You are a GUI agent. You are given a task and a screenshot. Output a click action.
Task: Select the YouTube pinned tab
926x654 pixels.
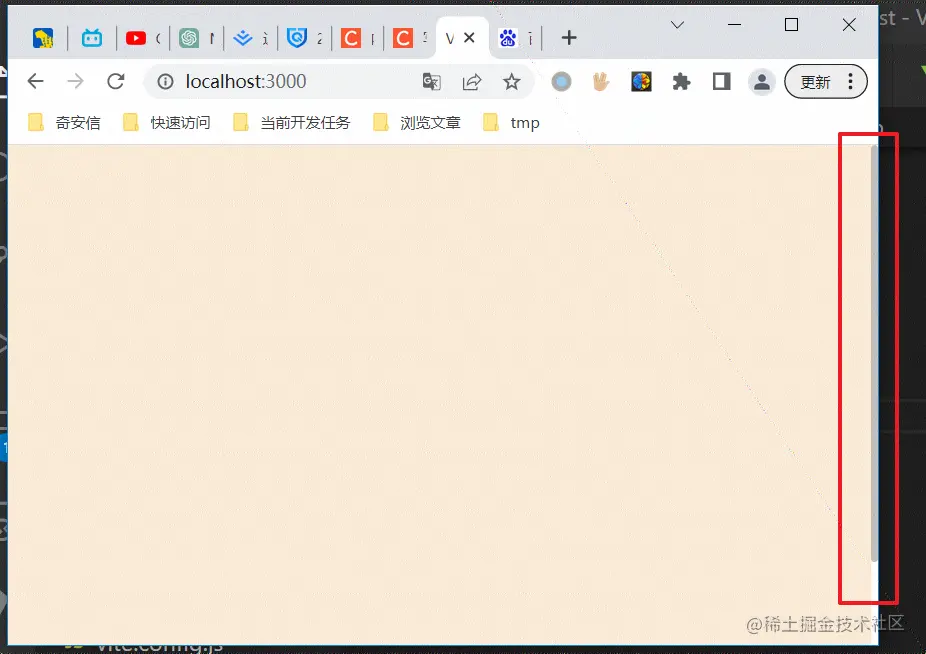135,37
